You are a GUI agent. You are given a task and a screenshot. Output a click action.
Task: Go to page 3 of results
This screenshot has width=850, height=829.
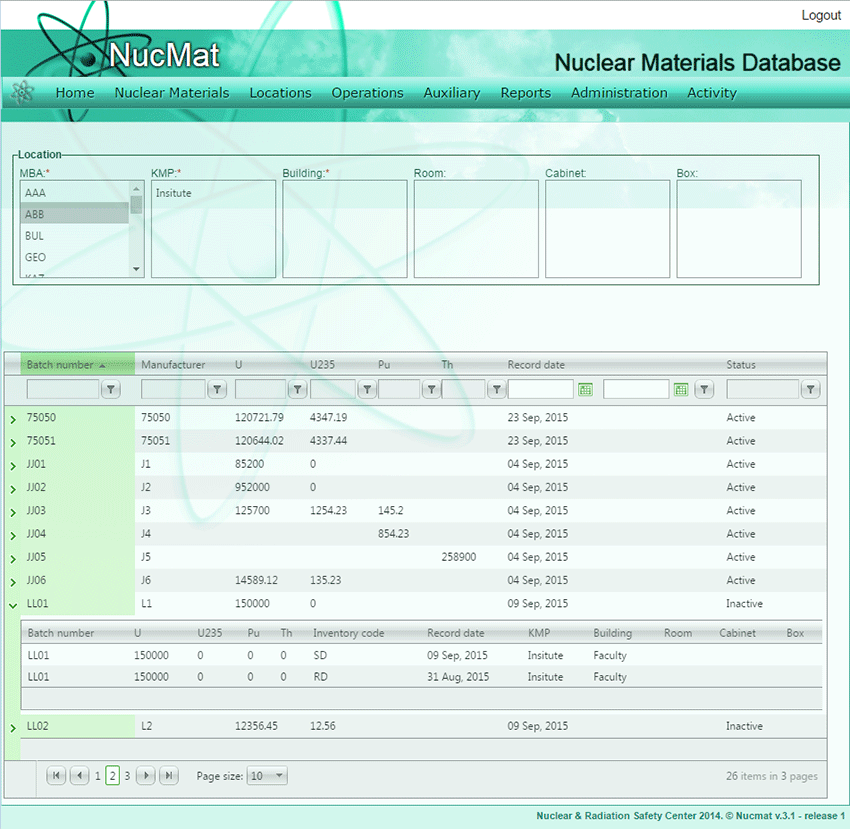127,775
